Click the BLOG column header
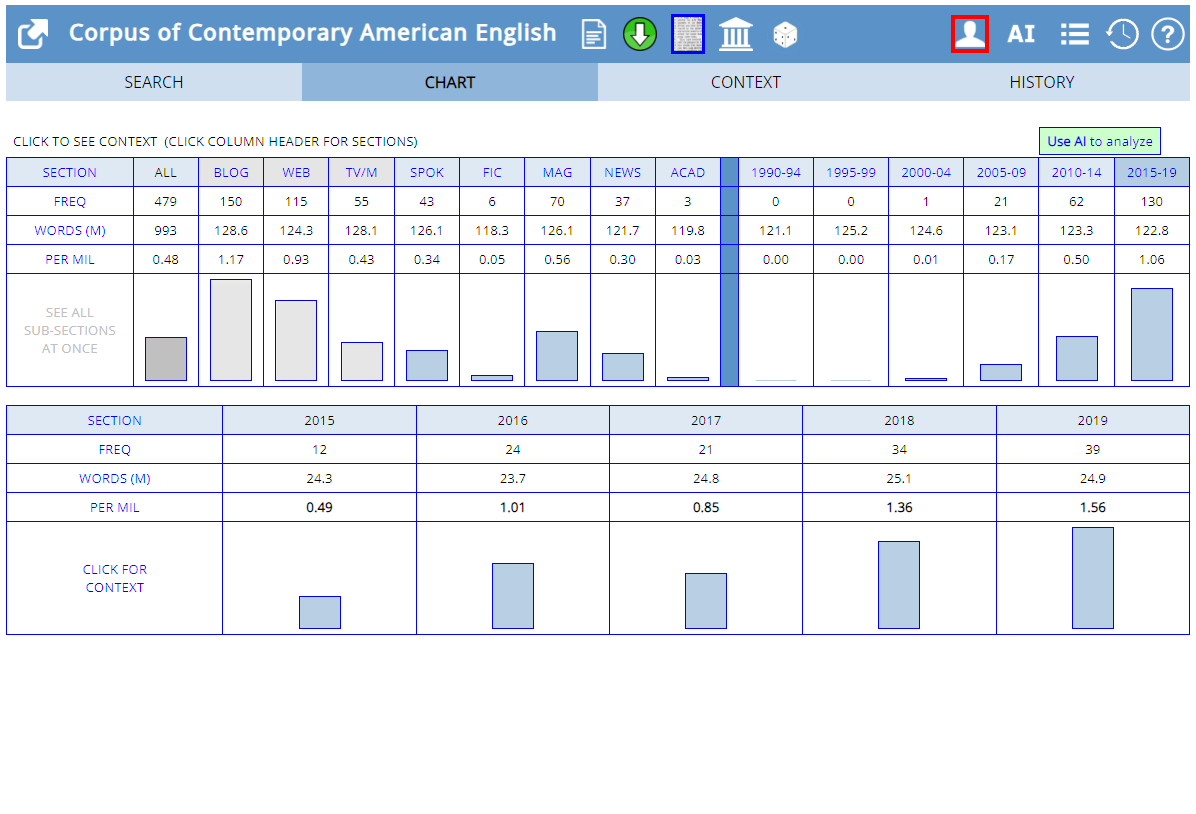The height and width of the screenshot is (814, 1196). [x=231, y=172]
